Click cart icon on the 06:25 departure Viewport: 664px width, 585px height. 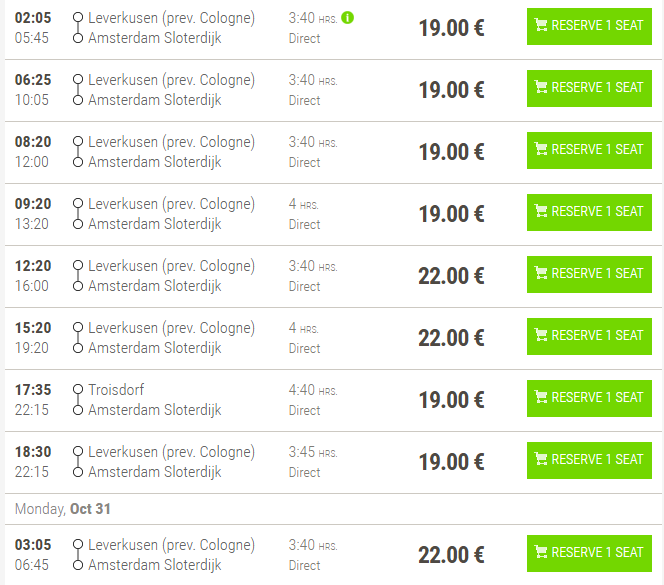541,88
